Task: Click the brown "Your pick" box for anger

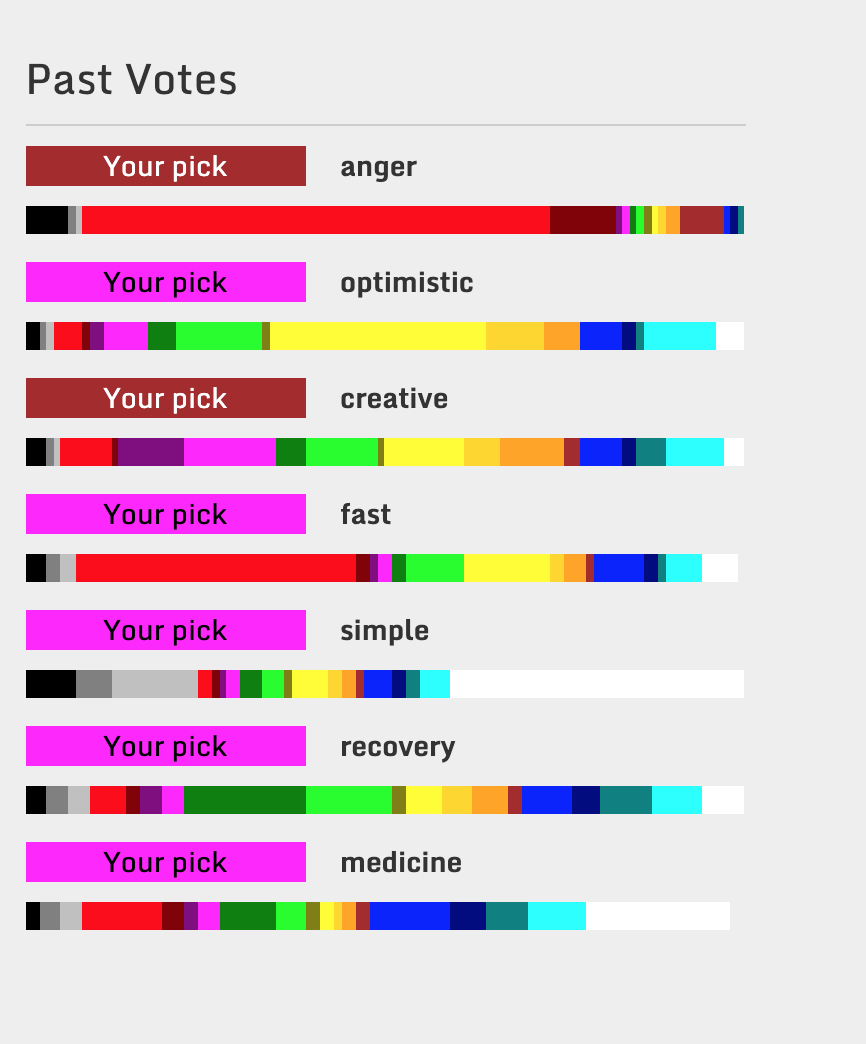Action: click(x=166, y=166)
